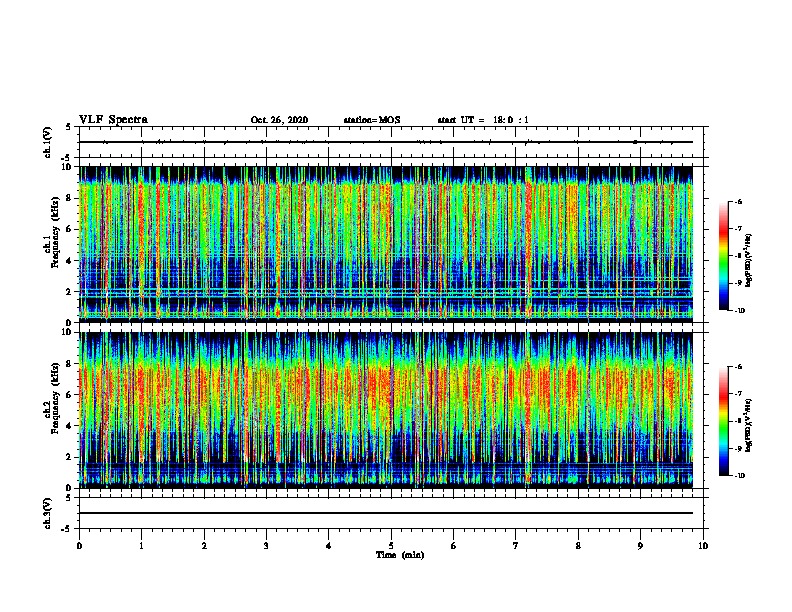This screenshot has height=612, width=792.
Task: Click time axis tick label "1"
Action: coord(142,545)
